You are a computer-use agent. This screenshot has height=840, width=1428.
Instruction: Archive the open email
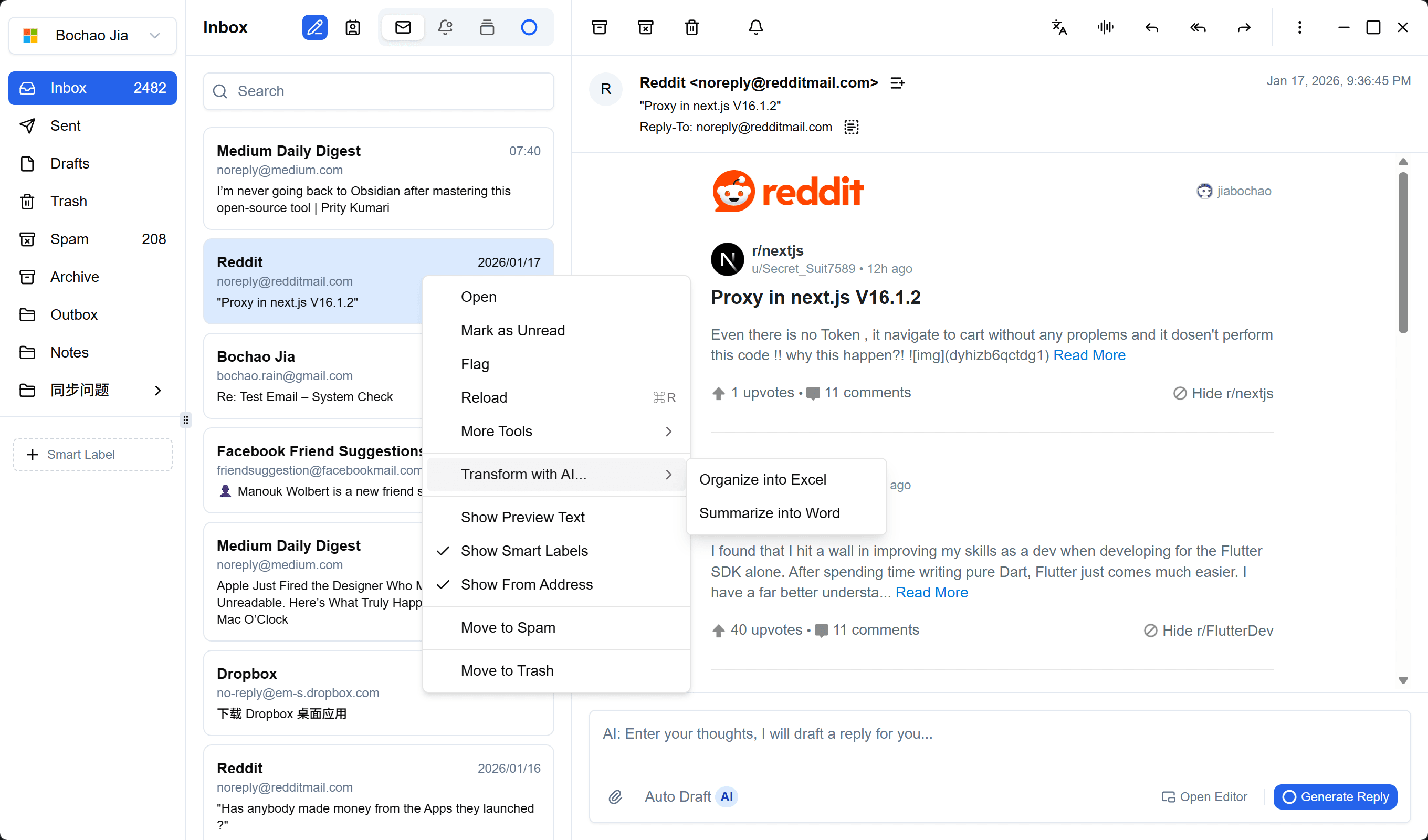[599, 27]
